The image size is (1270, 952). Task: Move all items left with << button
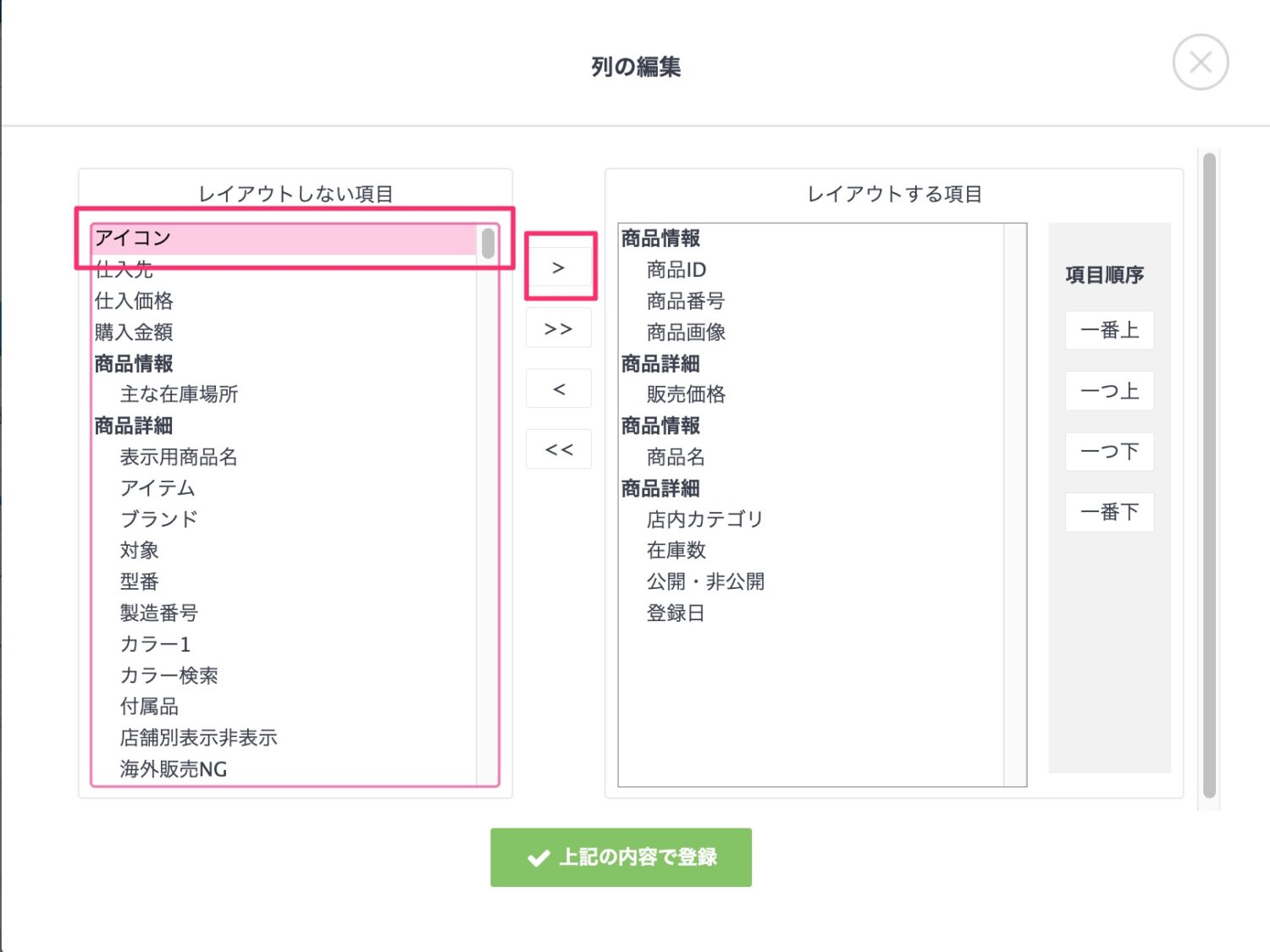click(x=559, y=449)
